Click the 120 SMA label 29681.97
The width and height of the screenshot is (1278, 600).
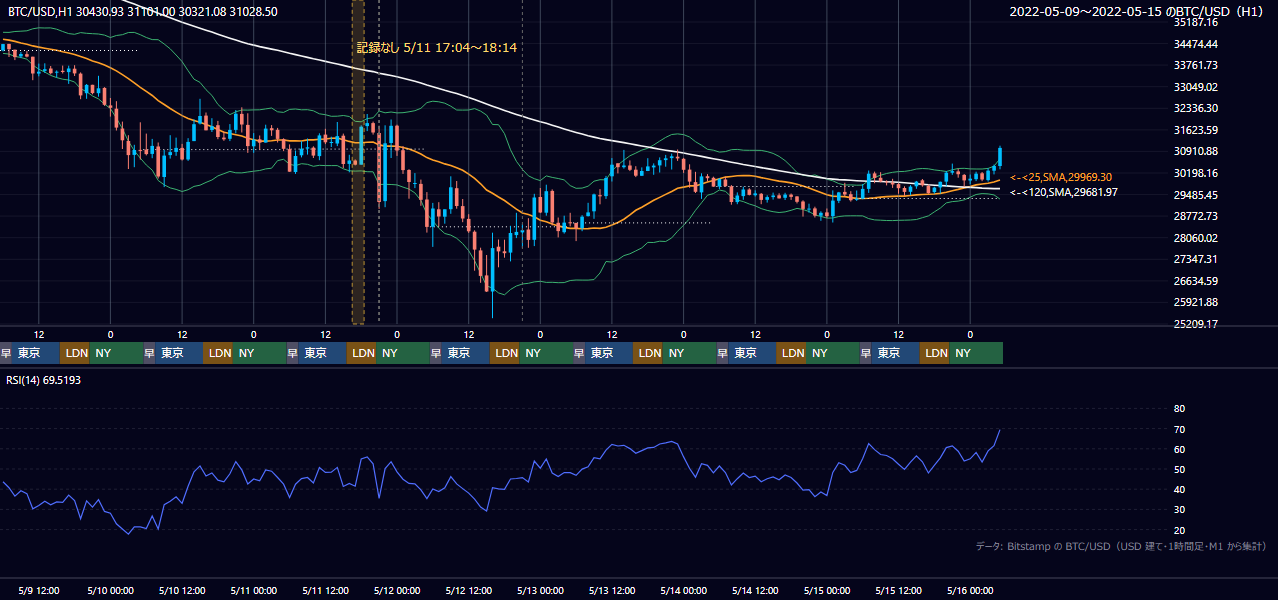[x=1064, y=192]
